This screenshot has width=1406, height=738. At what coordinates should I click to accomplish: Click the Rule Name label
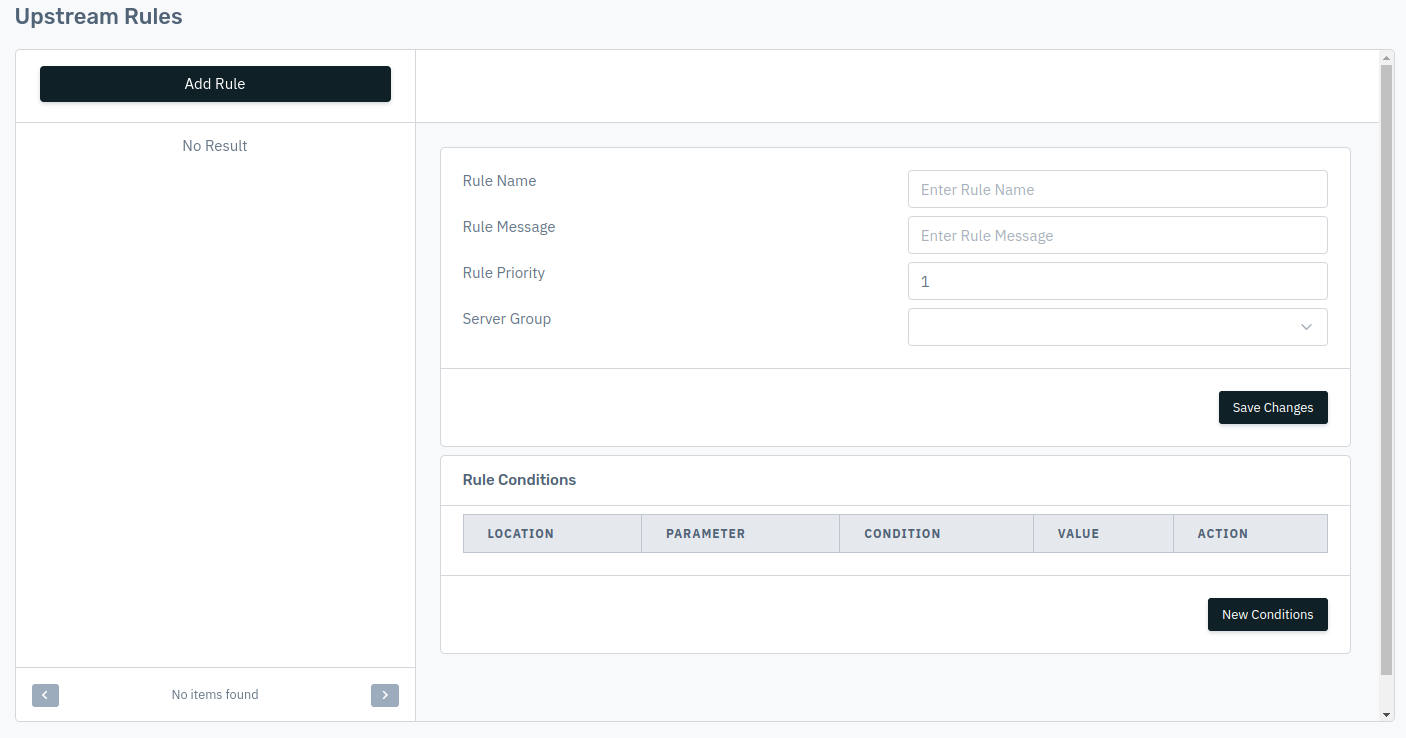[499, 181]
